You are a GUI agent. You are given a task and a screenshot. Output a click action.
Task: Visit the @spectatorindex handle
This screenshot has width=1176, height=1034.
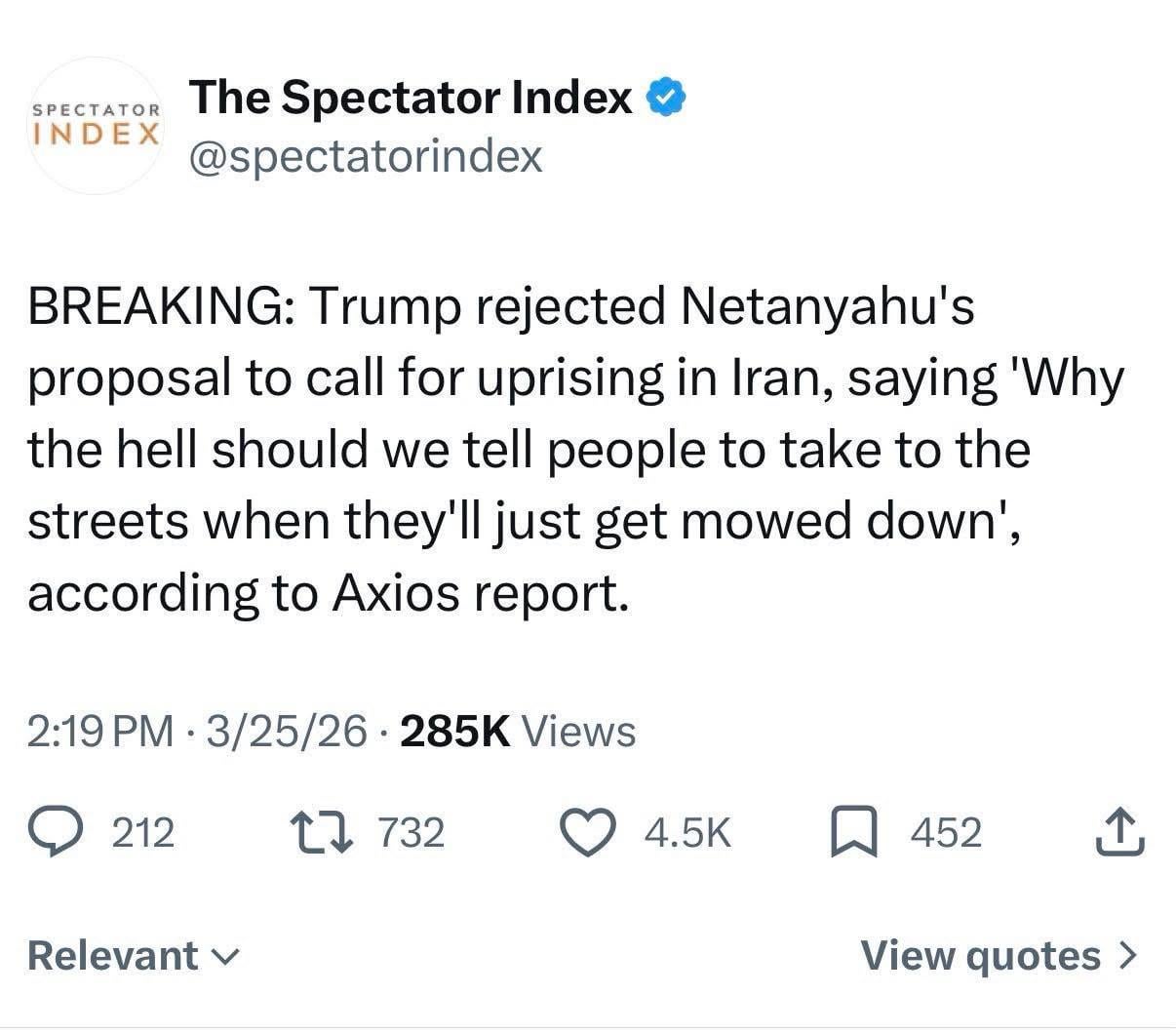(366, 155)
